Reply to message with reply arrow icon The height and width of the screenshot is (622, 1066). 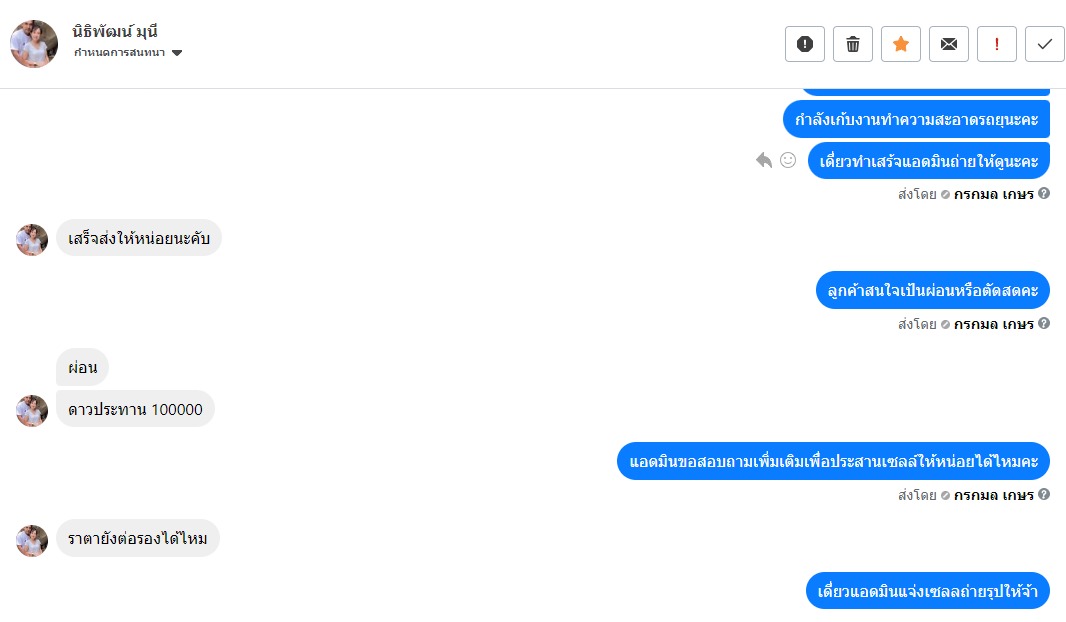[x=764, y=160]
